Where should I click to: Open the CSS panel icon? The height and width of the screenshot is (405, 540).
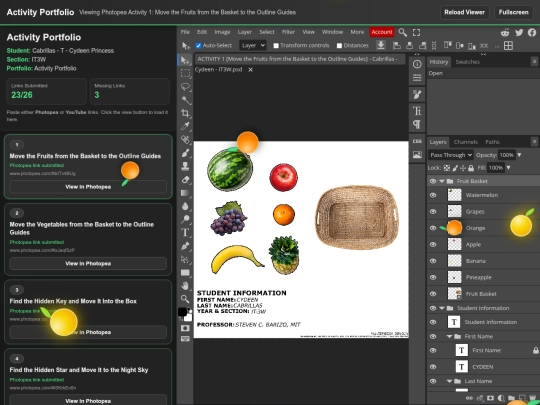417,141
